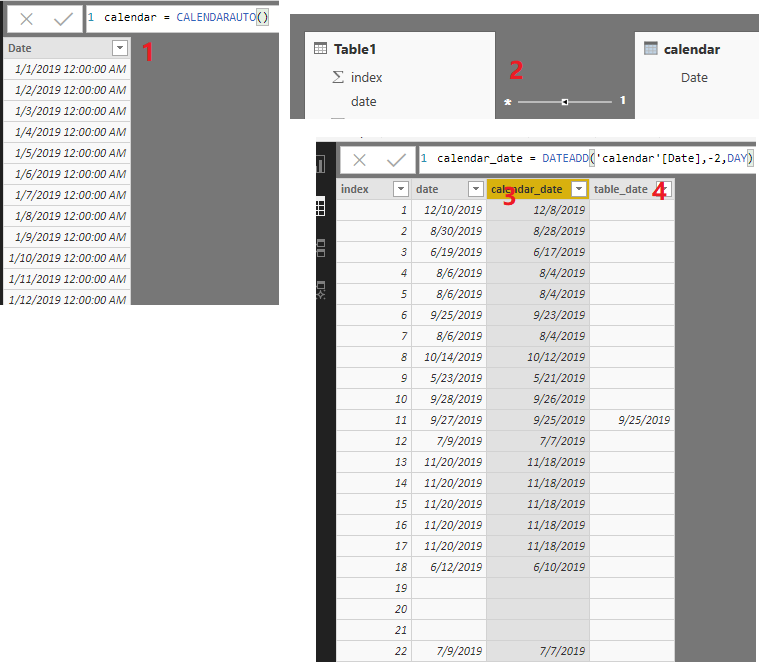Select the 1/10/2019 12:00:00 AM row

tap(67, 258)
